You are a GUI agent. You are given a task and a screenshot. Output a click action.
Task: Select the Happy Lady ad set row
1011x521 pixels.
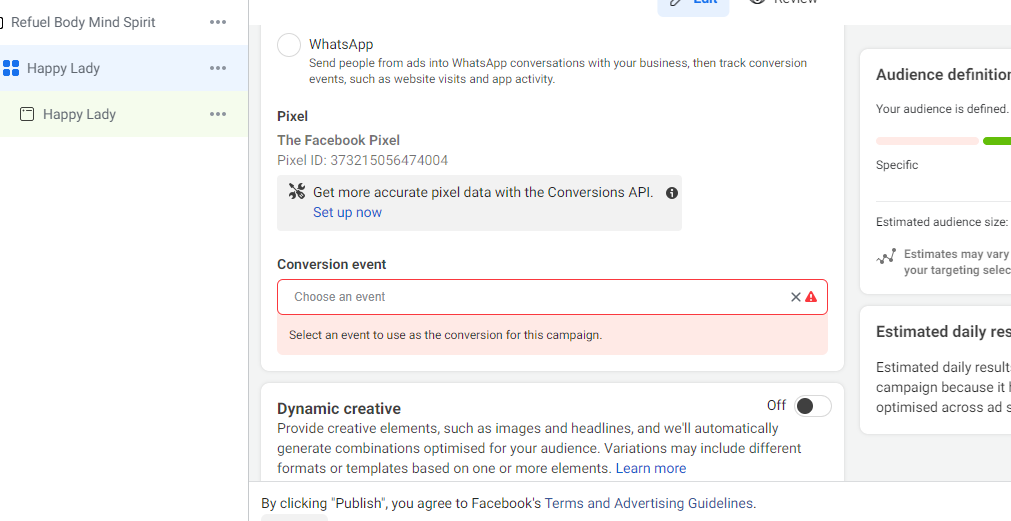(124, 68)
